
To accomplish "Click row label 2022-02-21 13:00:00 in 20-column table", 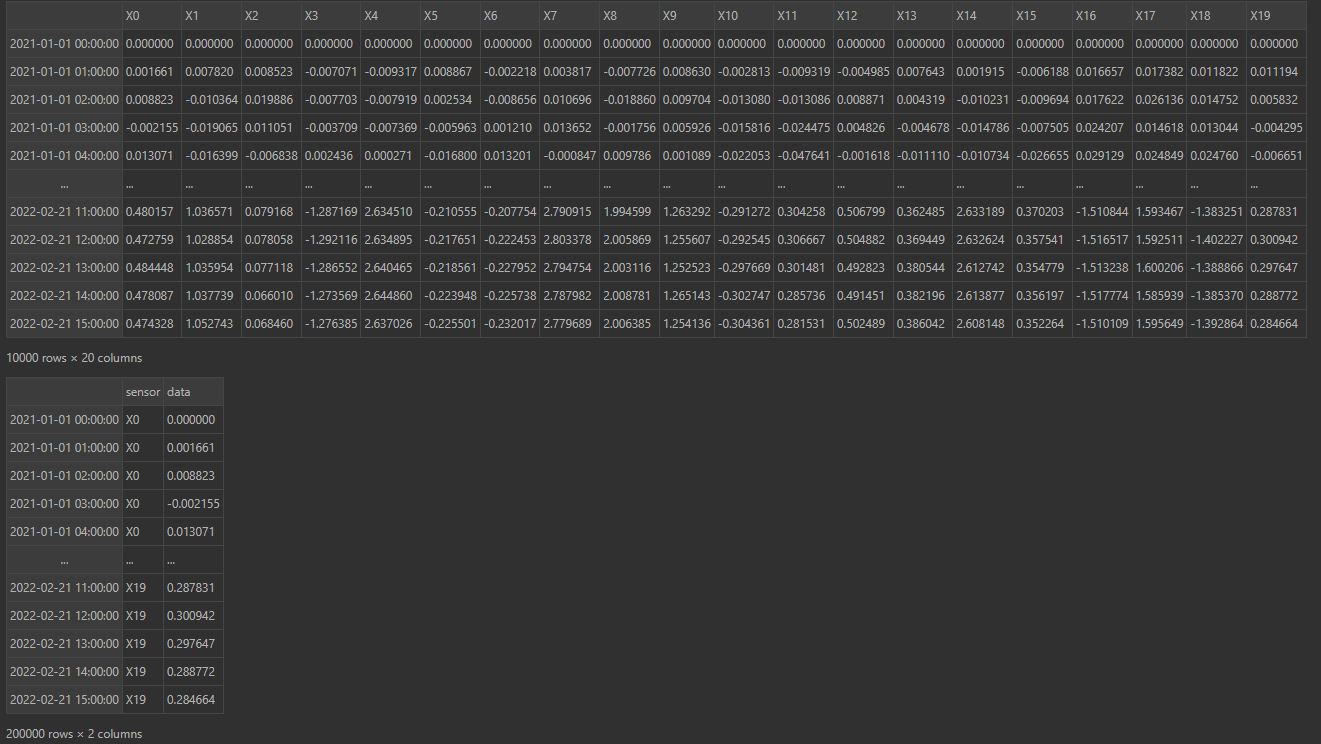I will click(64, 268).
